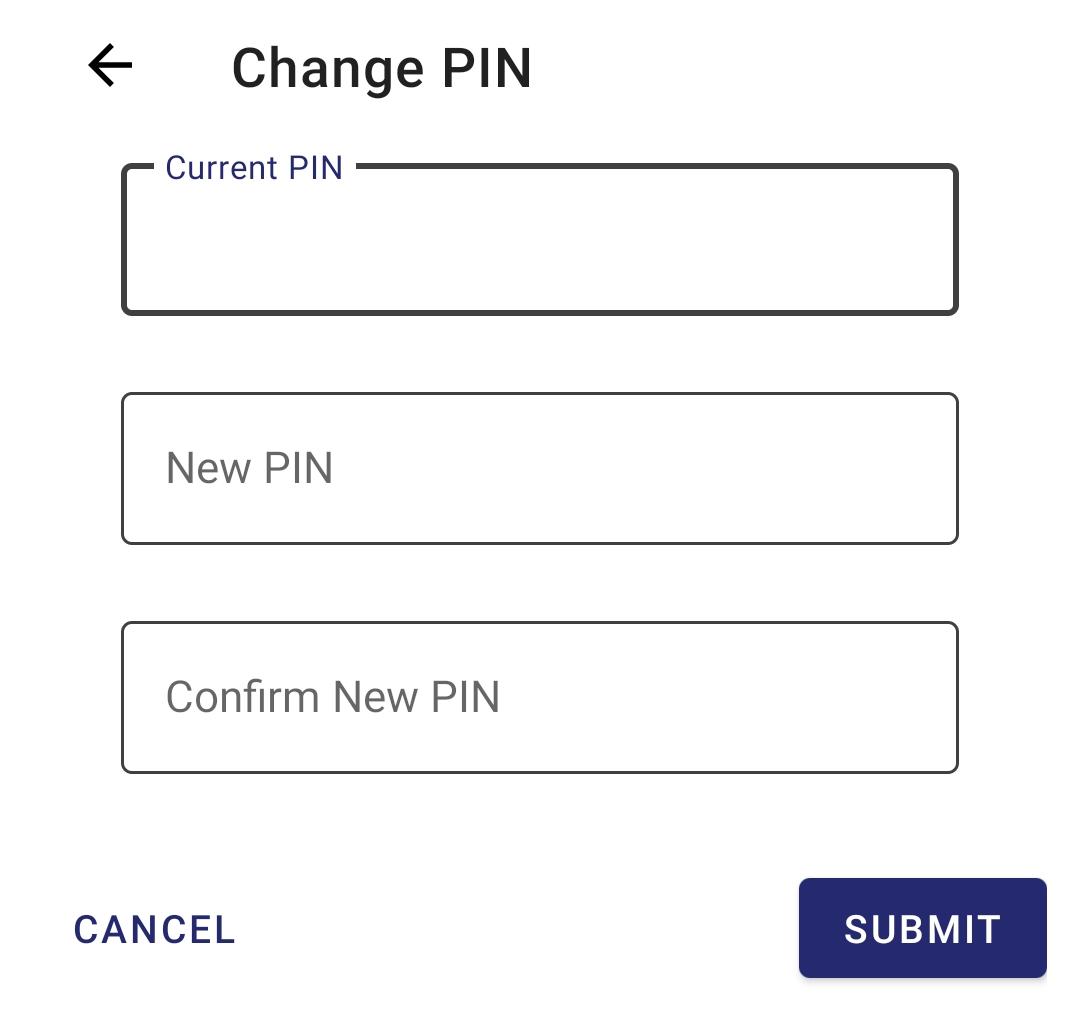Tap the left arrow in the header
The height and width of the screenshot is (1017, 1080).
pyautogui.click(x=110, y=66)
